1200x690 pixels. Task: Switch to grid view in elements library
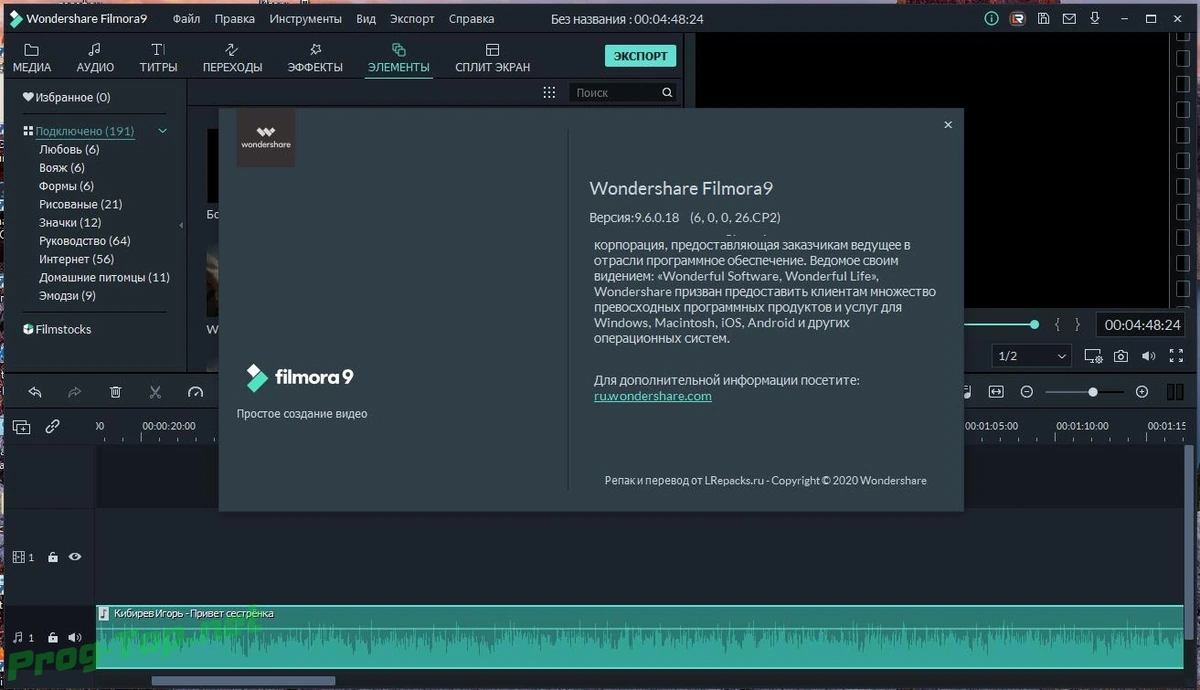coord(549,92)
